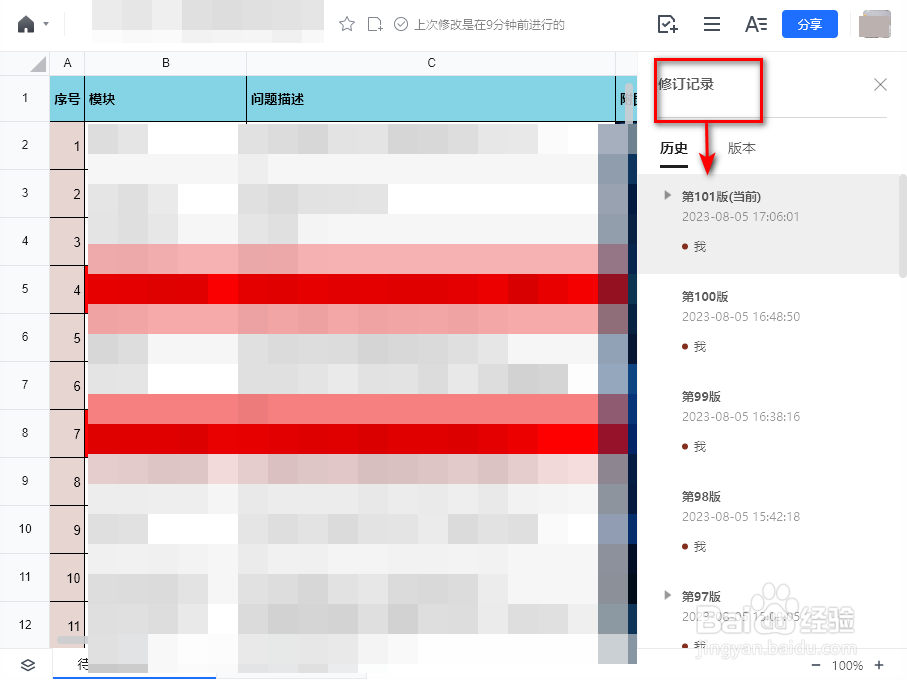Image resolution: width=907 pixels, height=680 pixels.
Task: Click the save status checkmark icon
Action: tap(401, 24)
